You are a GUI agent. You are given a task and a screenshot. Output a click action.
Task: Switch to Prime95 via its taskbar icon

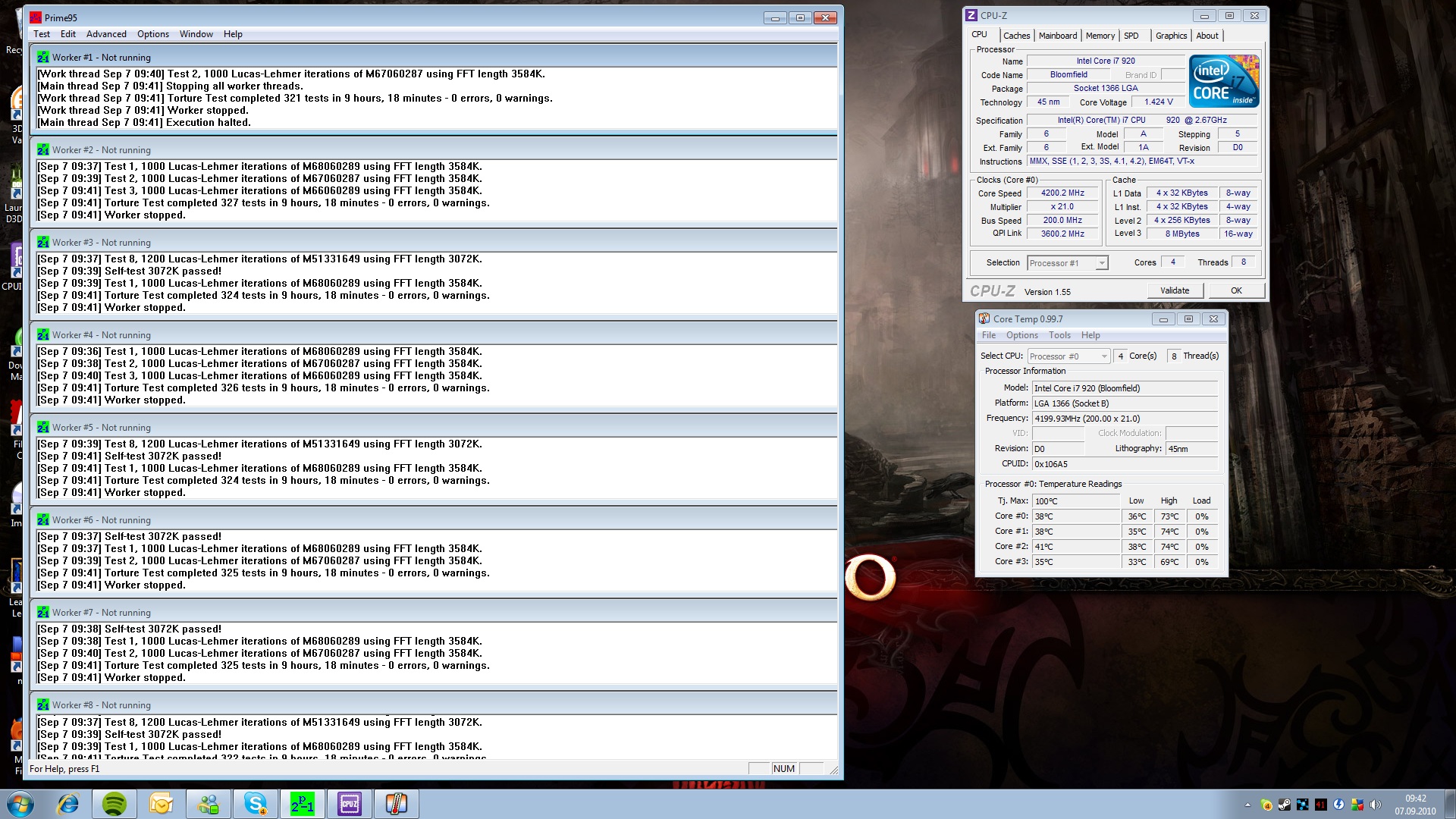click(x=303, y=804)
